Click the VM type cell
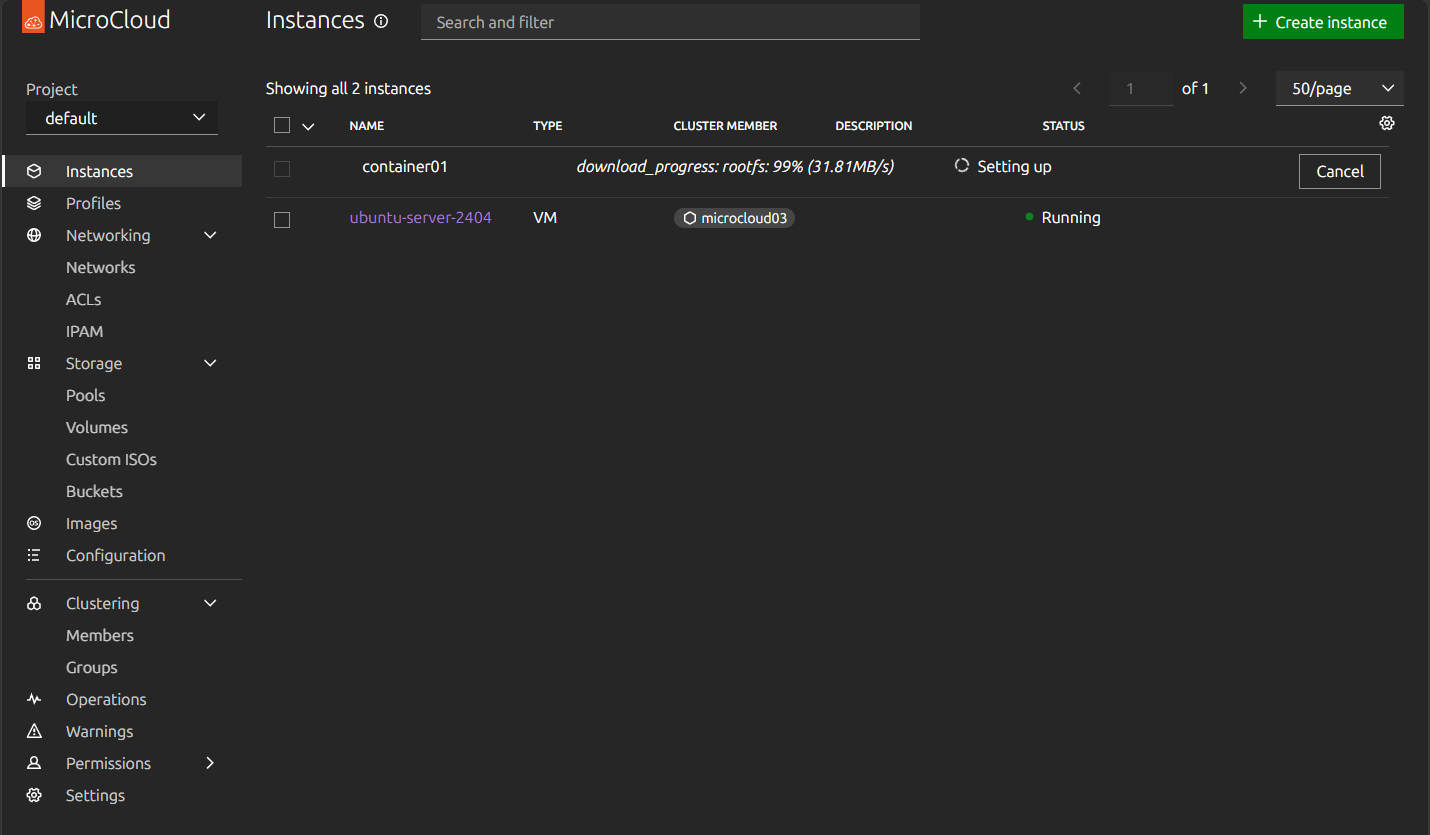1430x835 pixels. click(545, 217)
